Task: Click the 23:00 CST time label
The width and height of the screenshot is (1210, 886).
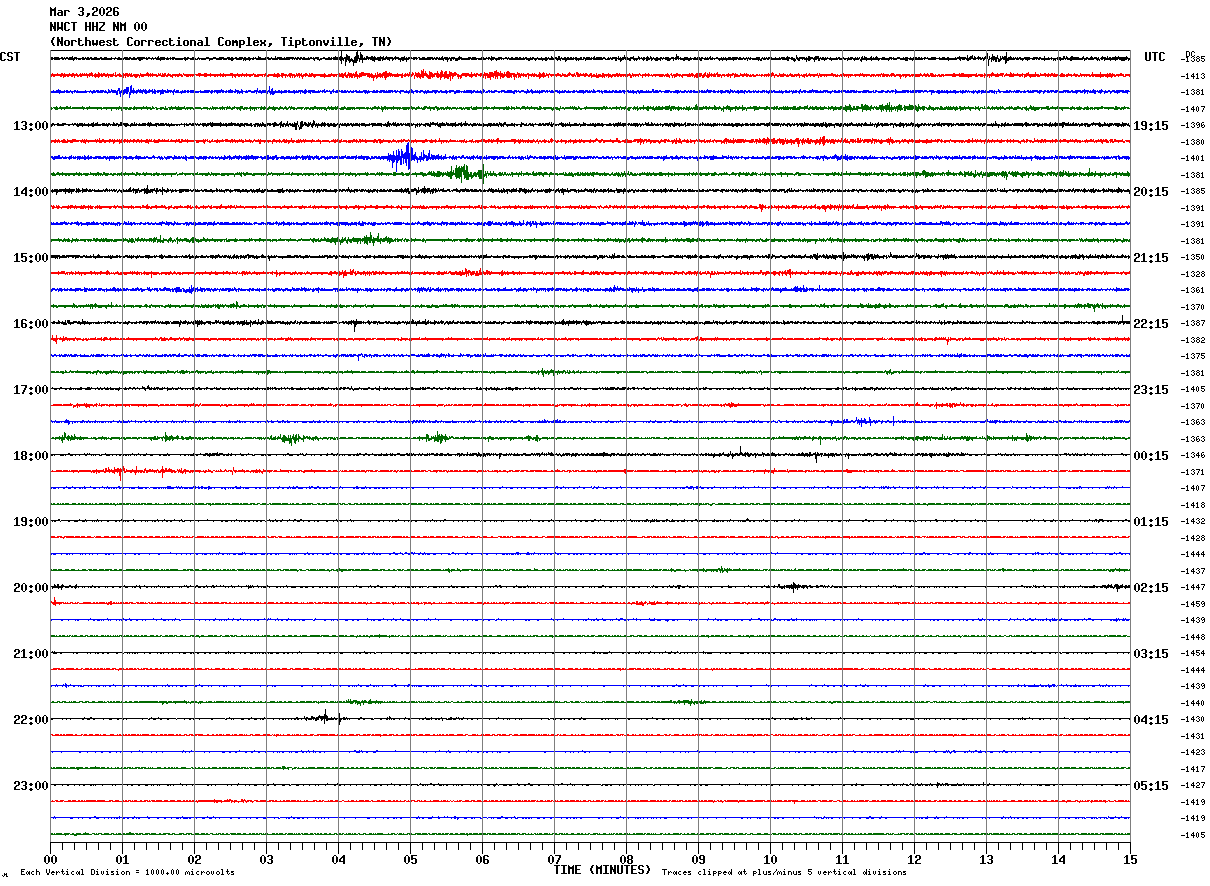Action: click(x=31, y=786)
